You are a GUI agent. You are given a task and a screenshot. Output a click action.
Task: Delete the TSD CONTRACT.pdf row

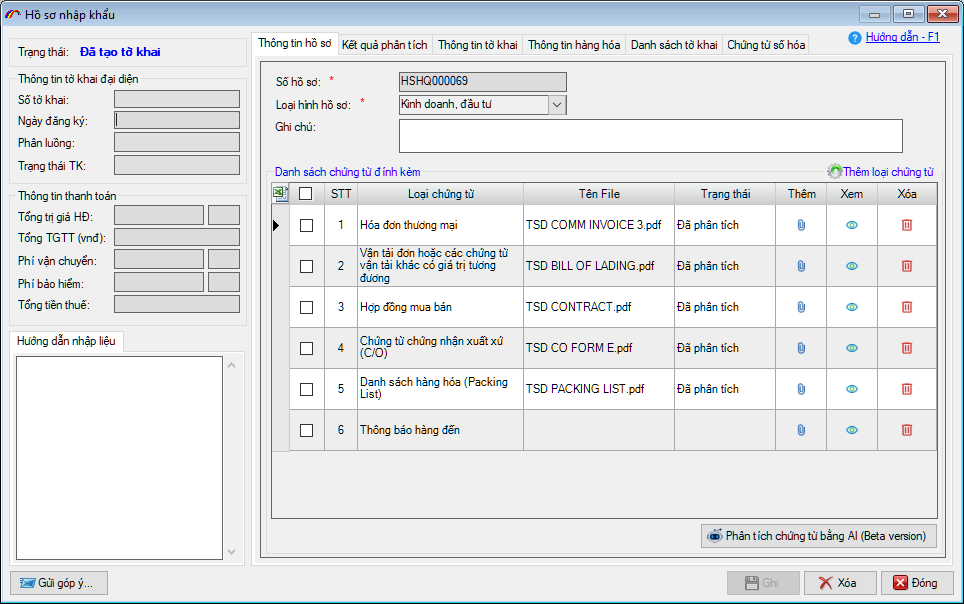(x=907, y=307)
